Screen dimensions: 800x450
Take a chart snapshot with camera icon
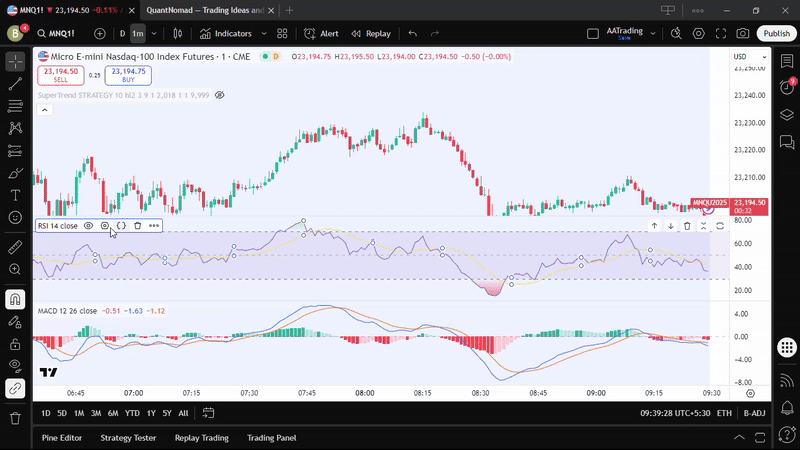tap(743, 34)
